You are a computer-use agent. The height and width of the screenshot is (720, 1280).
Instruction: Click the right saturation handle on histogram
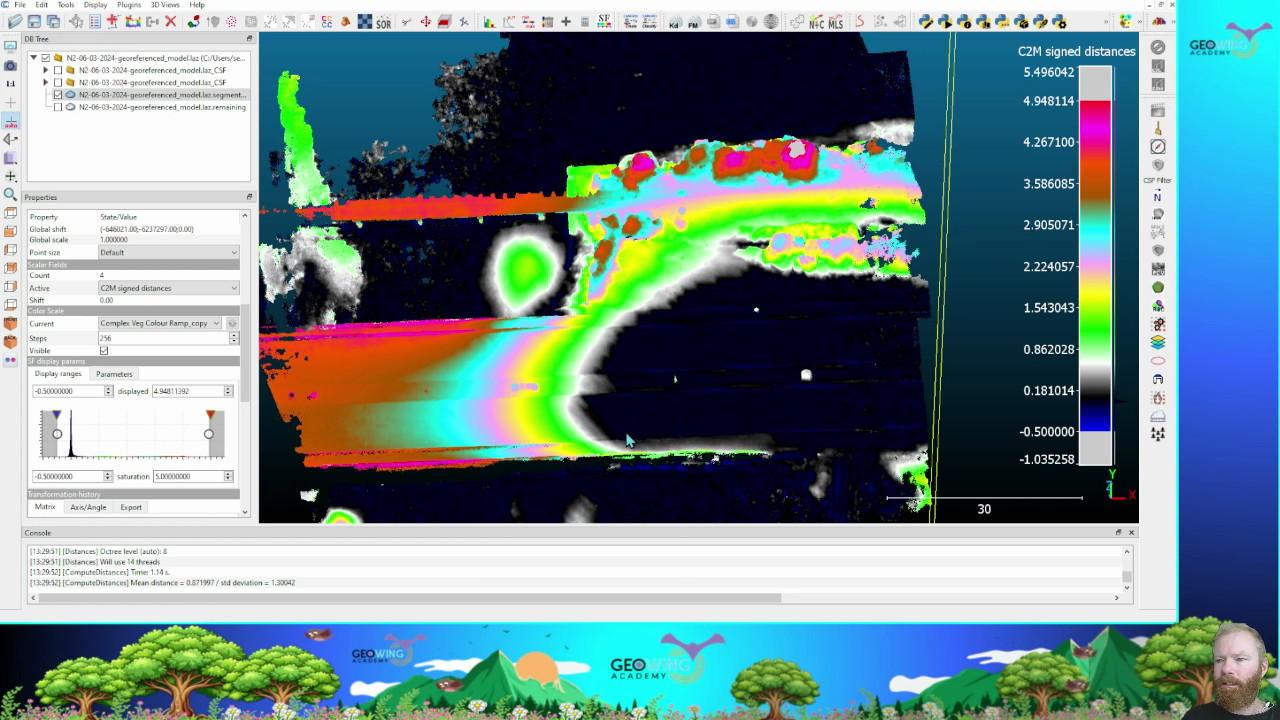point(208,434)
